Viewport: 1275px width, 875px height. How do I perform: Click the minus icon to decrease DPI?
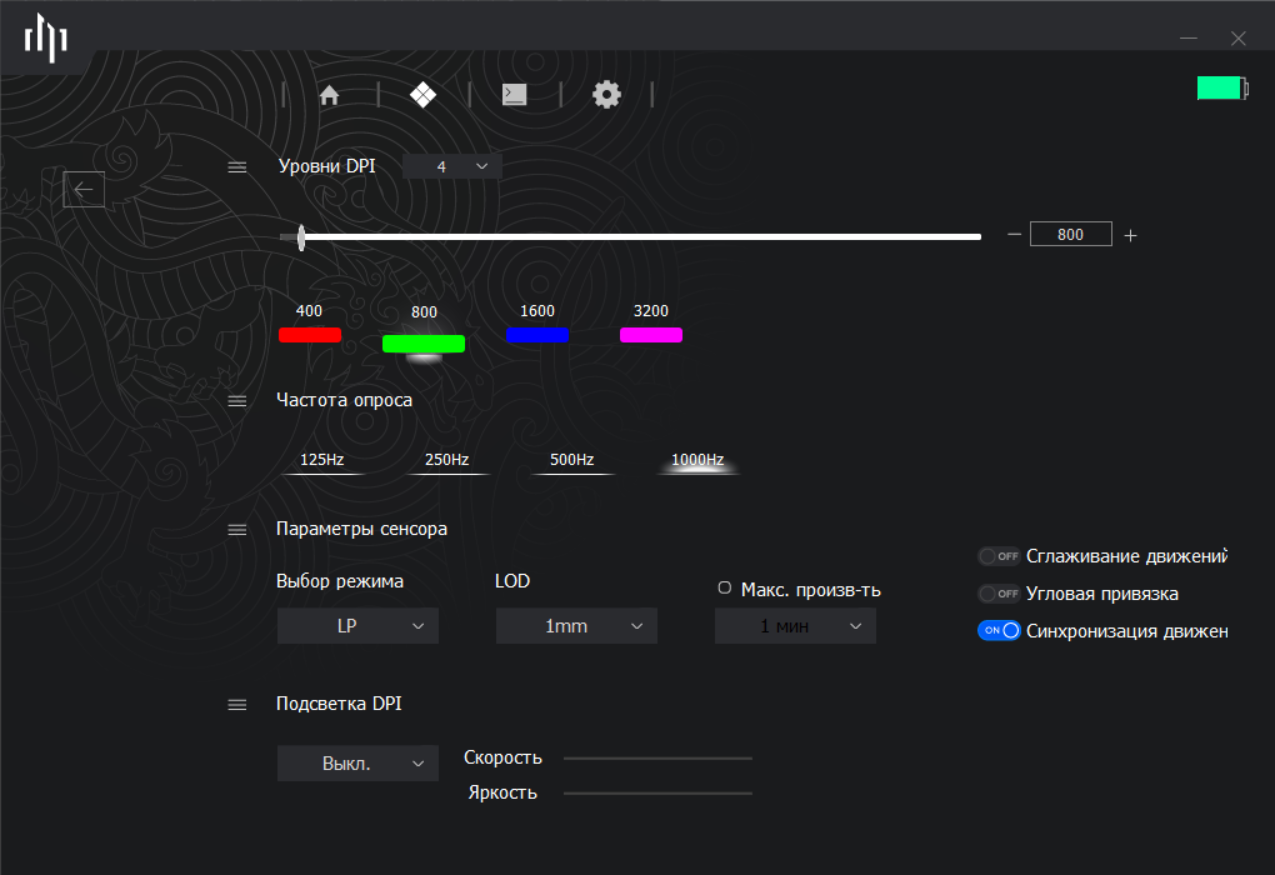[1014, 235]
